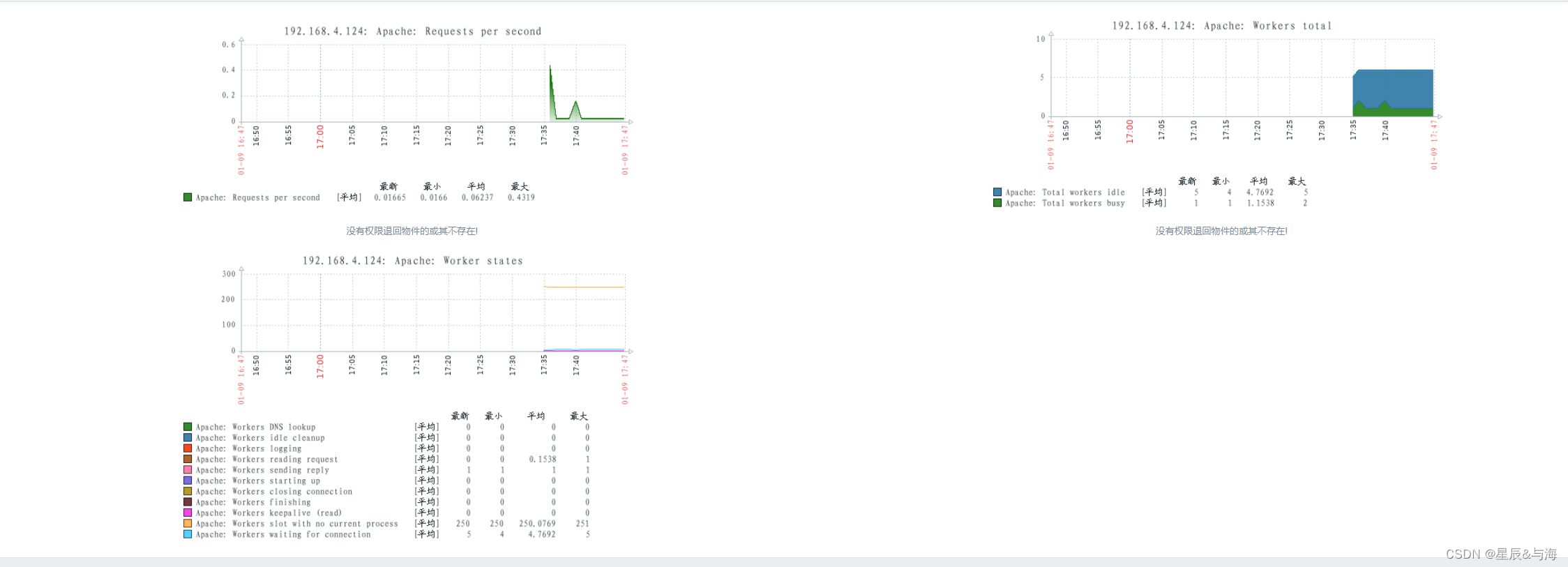Select 'Apache: Requests per second' legend label
This screenshot has width=1568, height=567.
tap(258, 198)
